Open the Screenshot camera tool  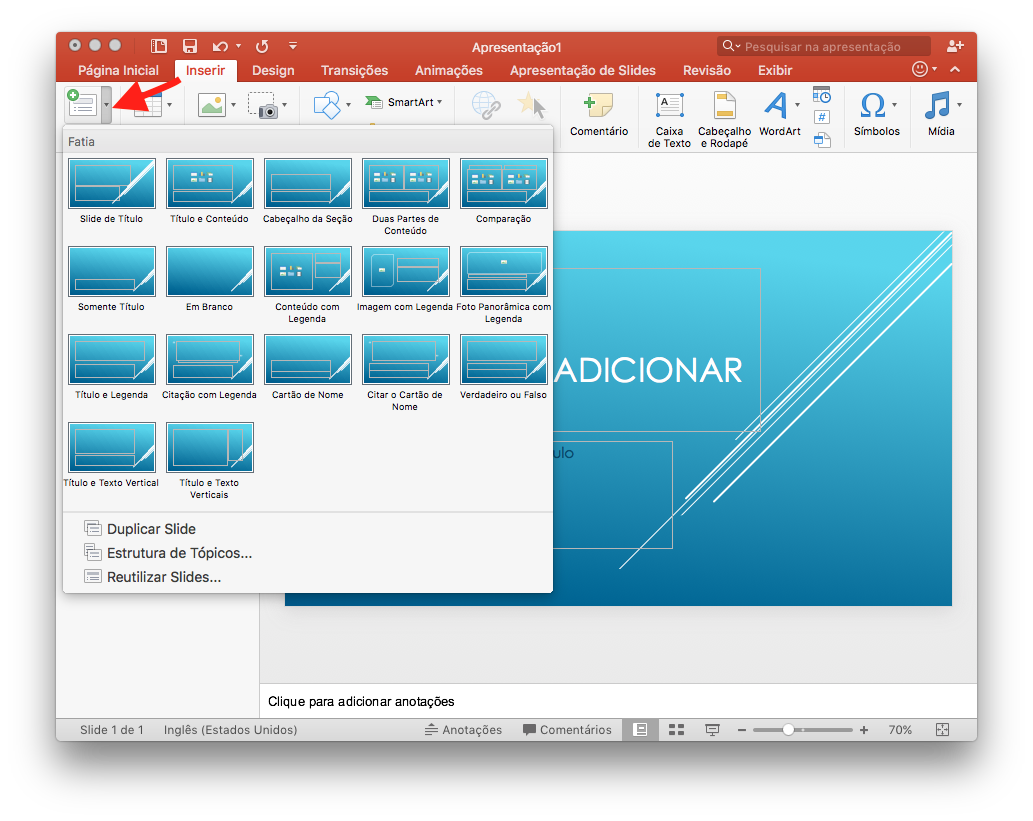[266, 106]
